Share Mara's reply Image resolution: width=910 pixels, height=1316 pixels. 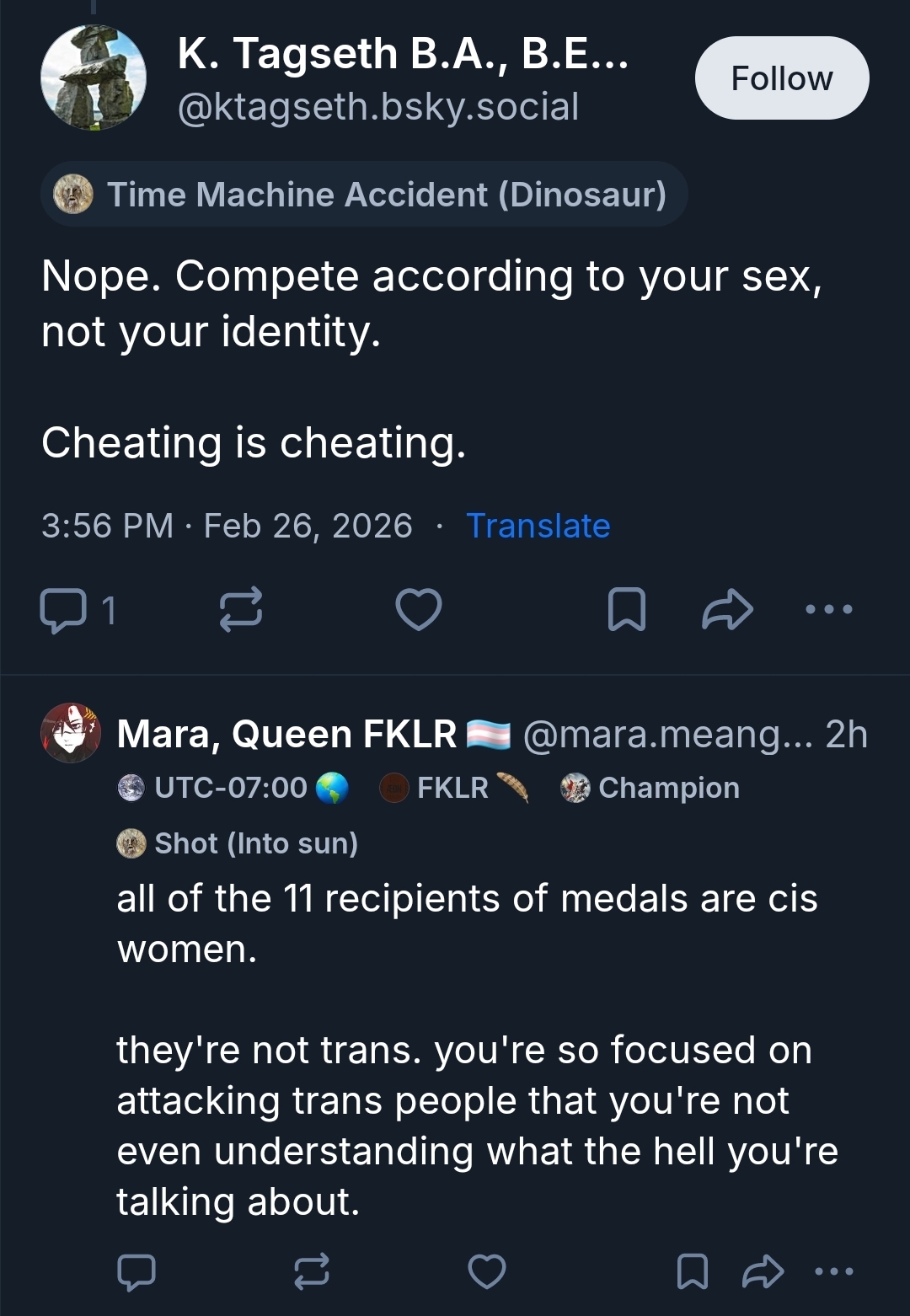click(763, 1271)
